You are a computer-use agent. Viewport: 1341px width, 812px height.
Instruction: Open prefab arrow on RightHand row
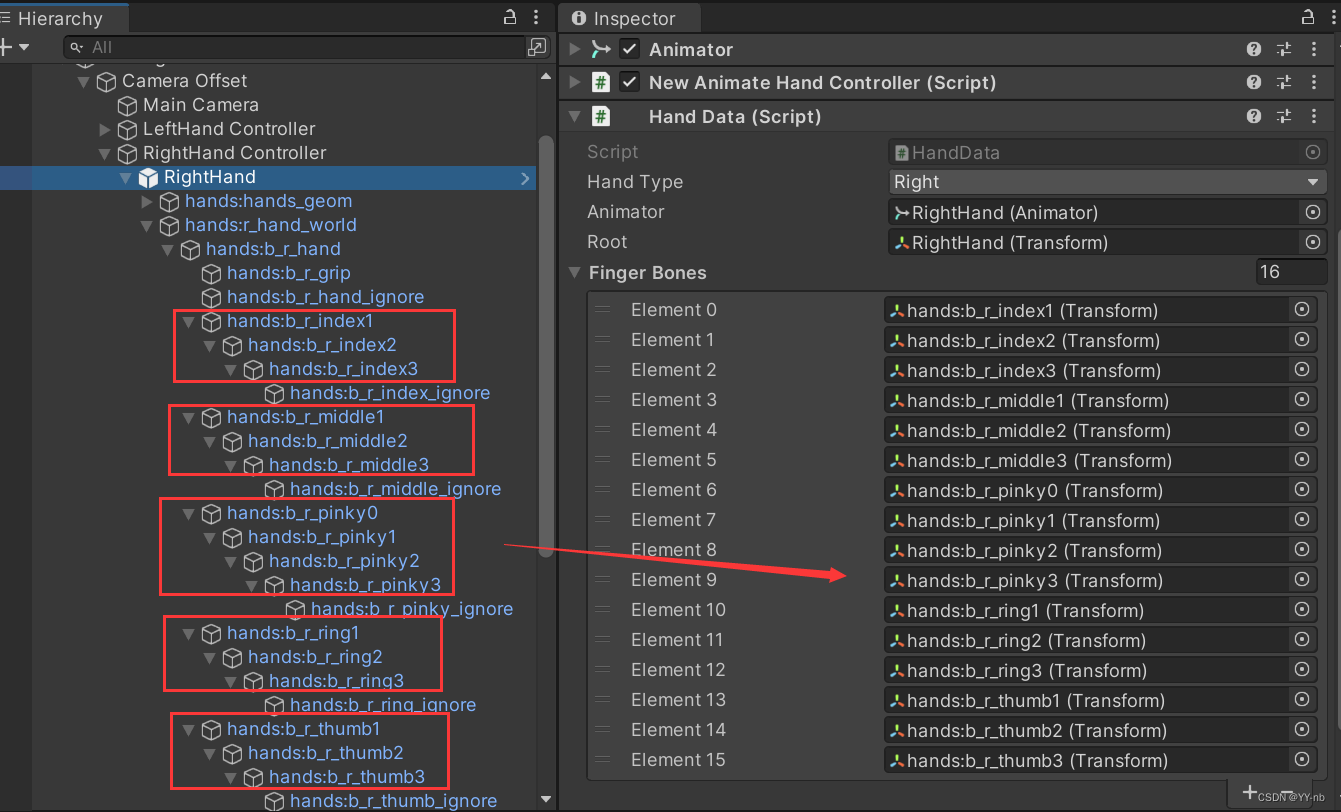(526, 178)
